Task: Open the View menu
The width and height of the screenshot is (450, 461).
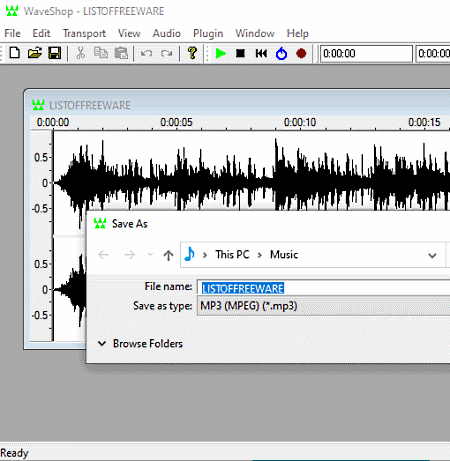Action: pos(129,33)
